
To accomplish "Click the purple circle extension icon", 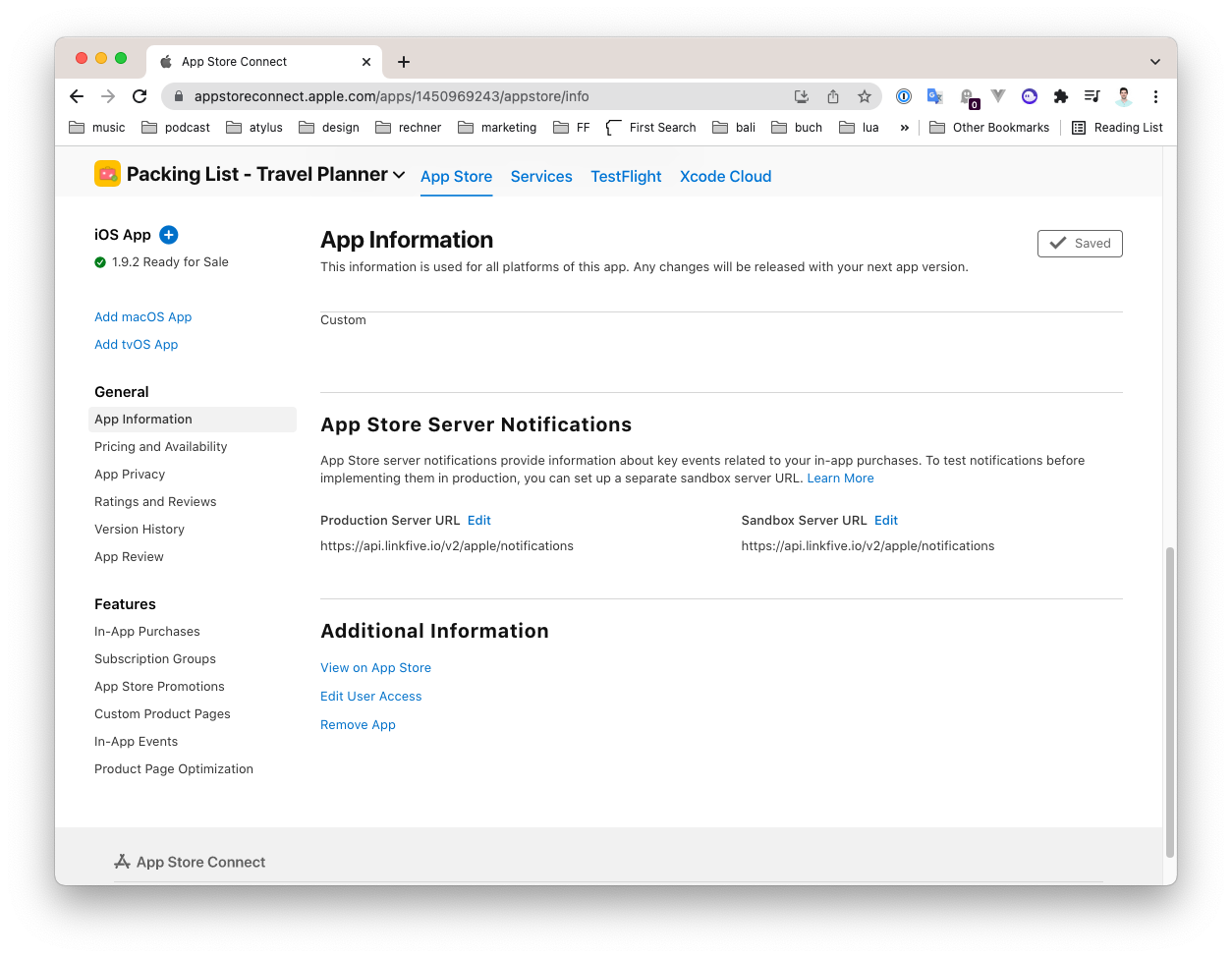I will pyautogui.click(x=1030, y=96).
